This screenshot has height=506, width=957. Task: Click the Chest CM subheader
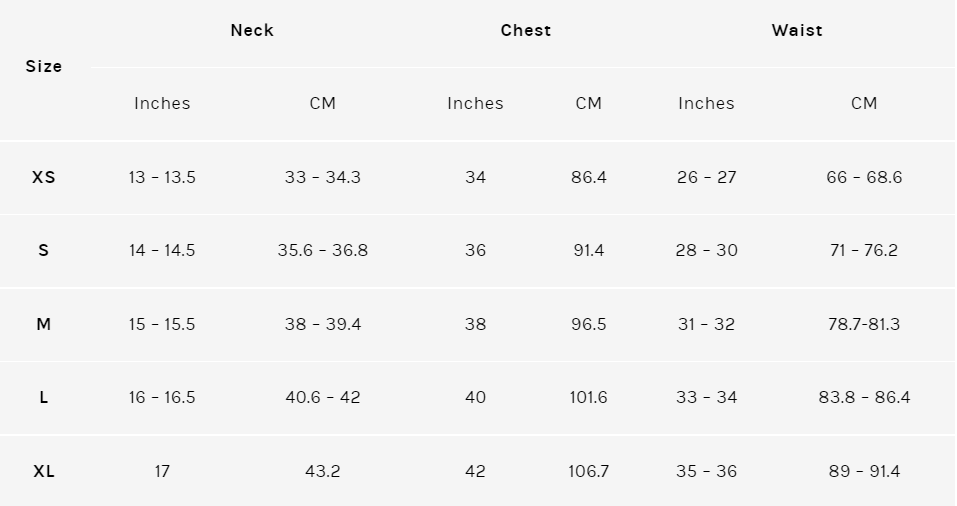[x=589, y=103]
